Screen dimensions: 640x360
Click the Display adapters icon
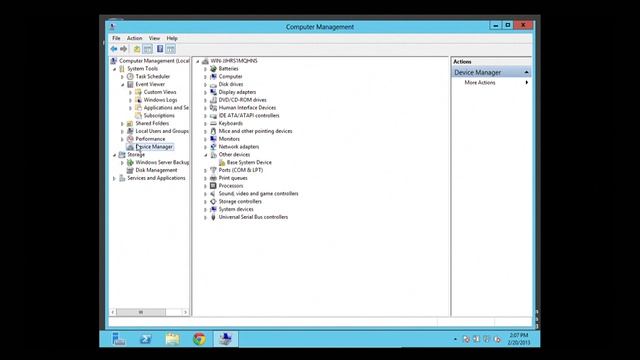coord(213,92)
